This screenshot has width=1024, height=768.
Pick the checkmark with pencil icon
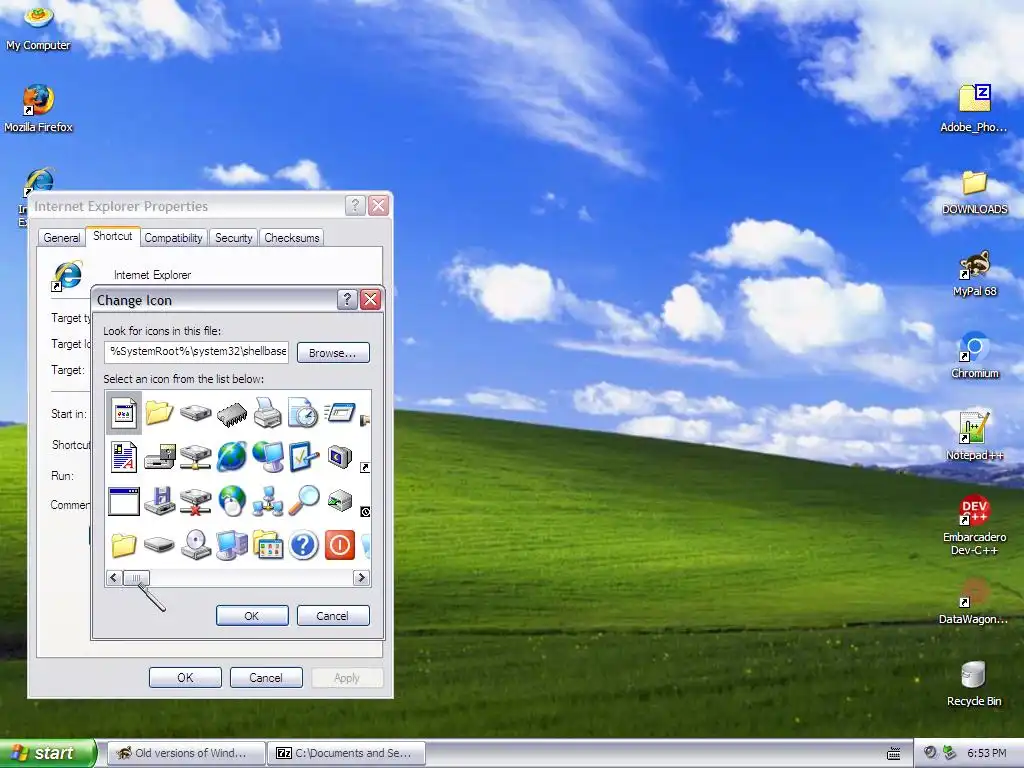[x=304, y=456]
